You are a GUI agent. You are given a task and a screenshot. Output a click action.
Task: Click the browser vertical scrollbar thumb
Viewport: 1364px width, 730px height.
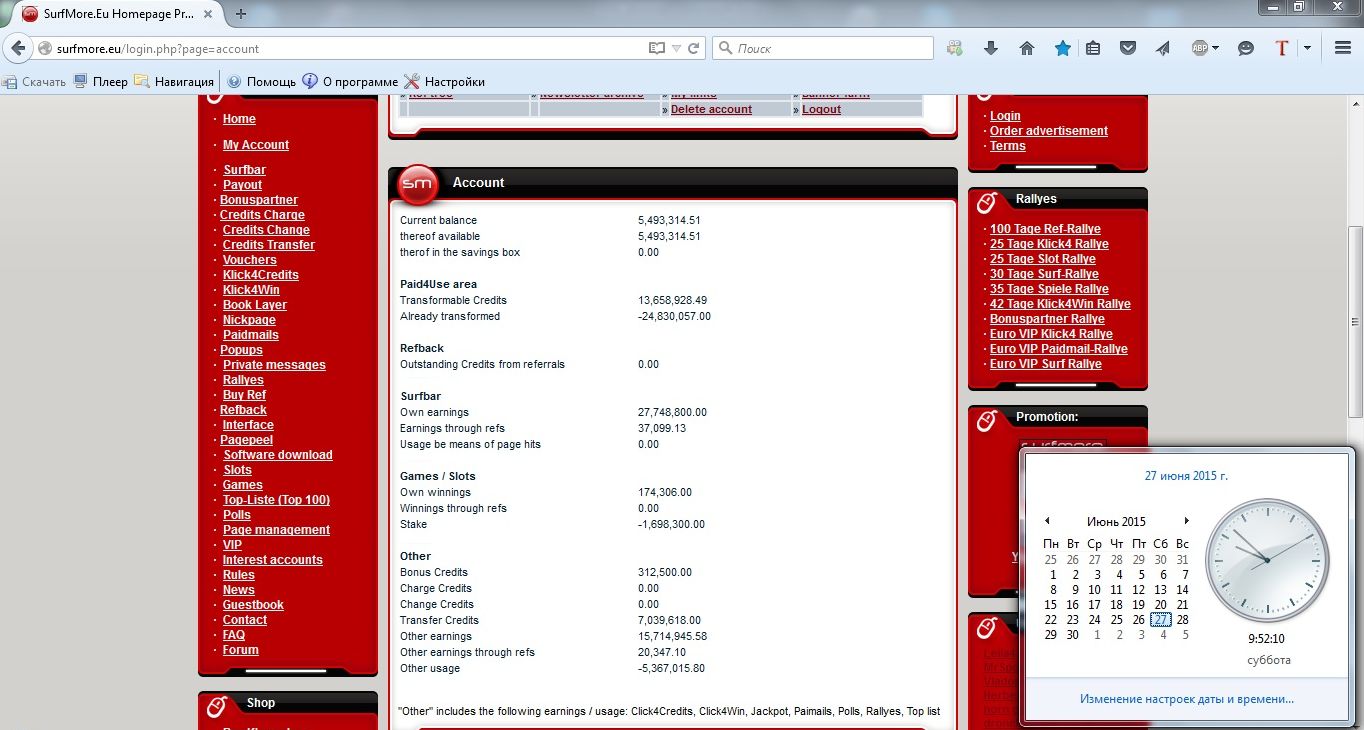pyautogui.click(x=1356, y=322)
